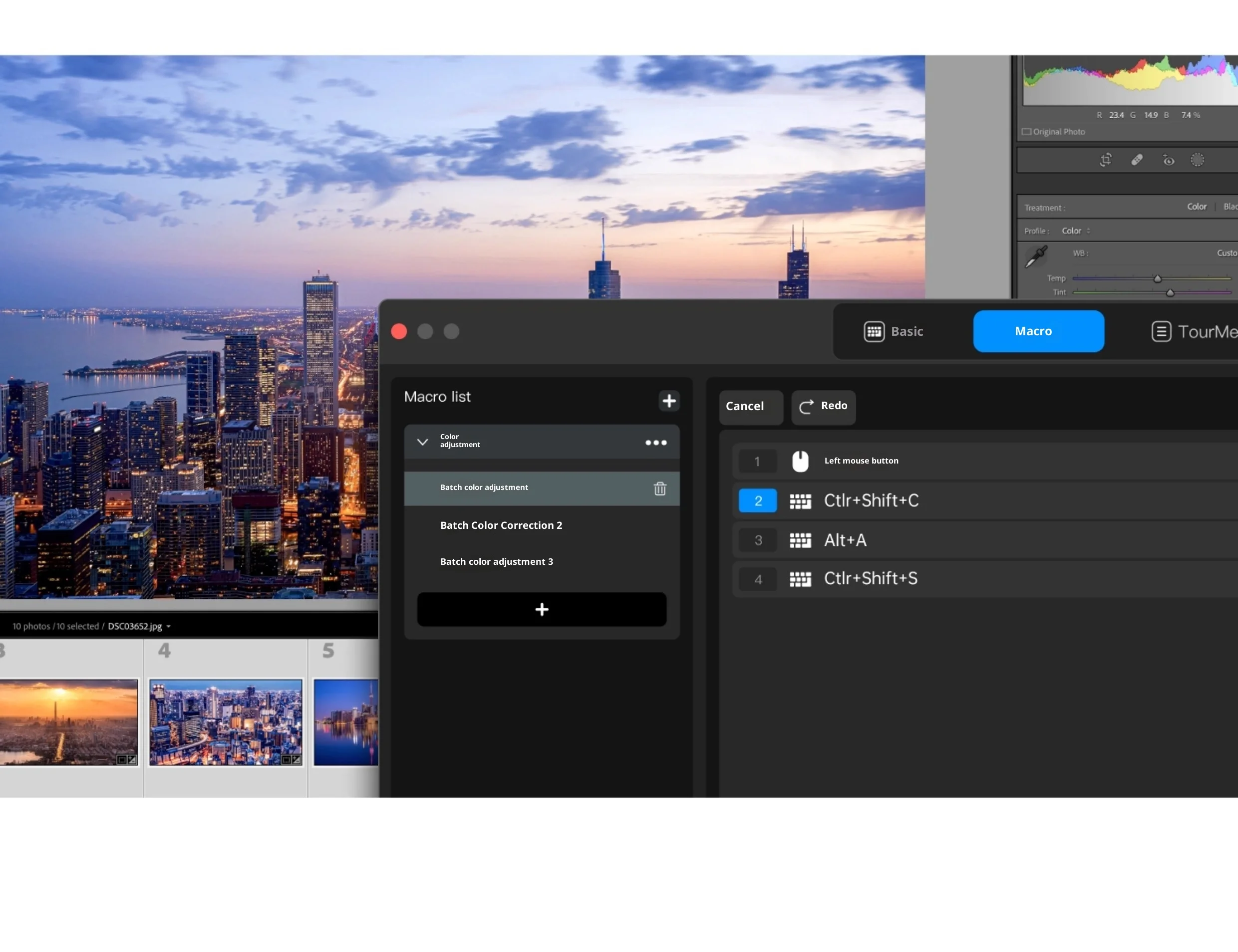
Task: Click the Redo button
Action: coord(823,406)
